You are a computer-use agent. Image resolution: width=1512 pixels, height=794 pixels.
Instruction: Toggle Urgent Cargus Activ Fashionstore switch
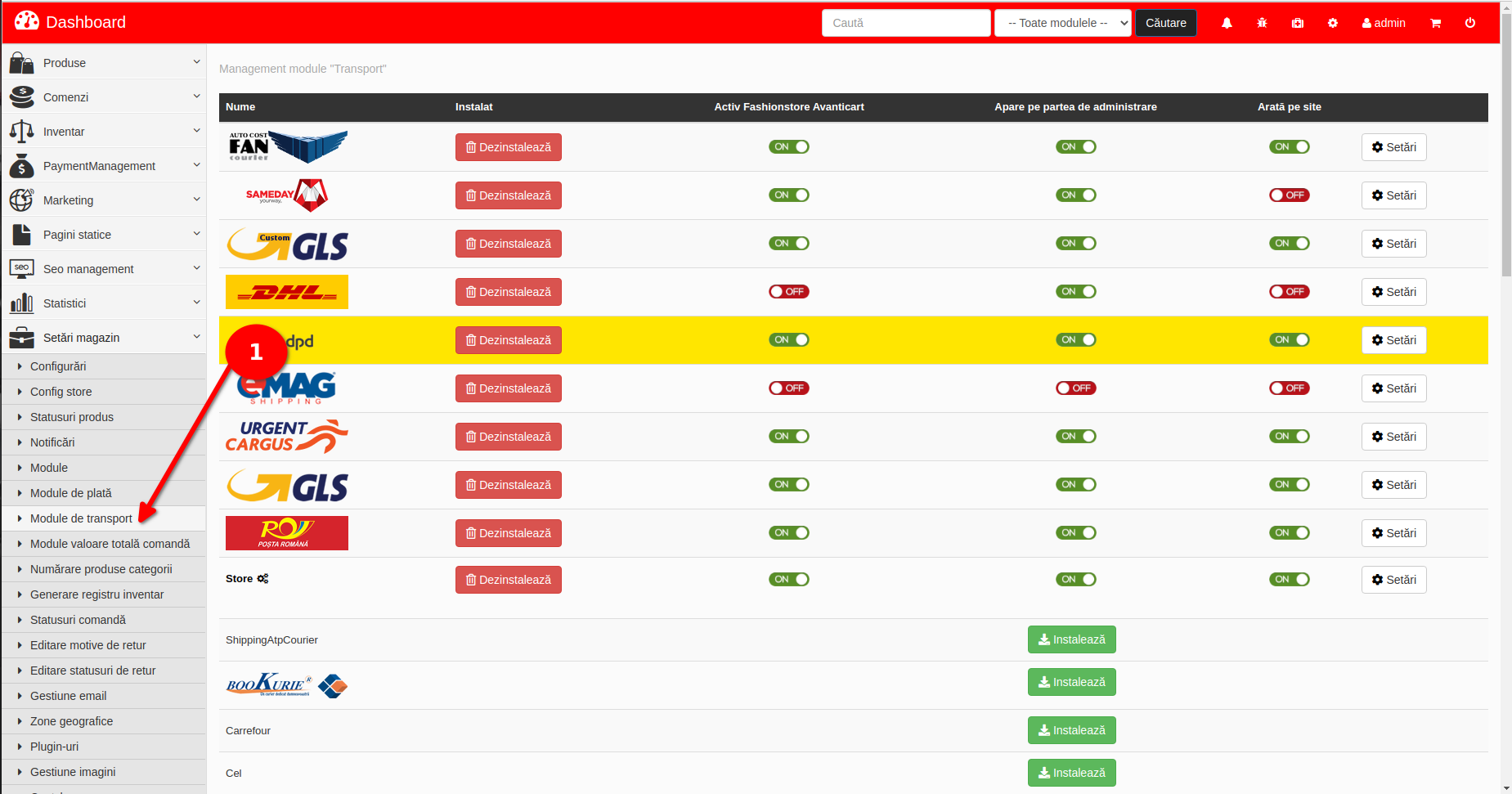pos(789,437)
